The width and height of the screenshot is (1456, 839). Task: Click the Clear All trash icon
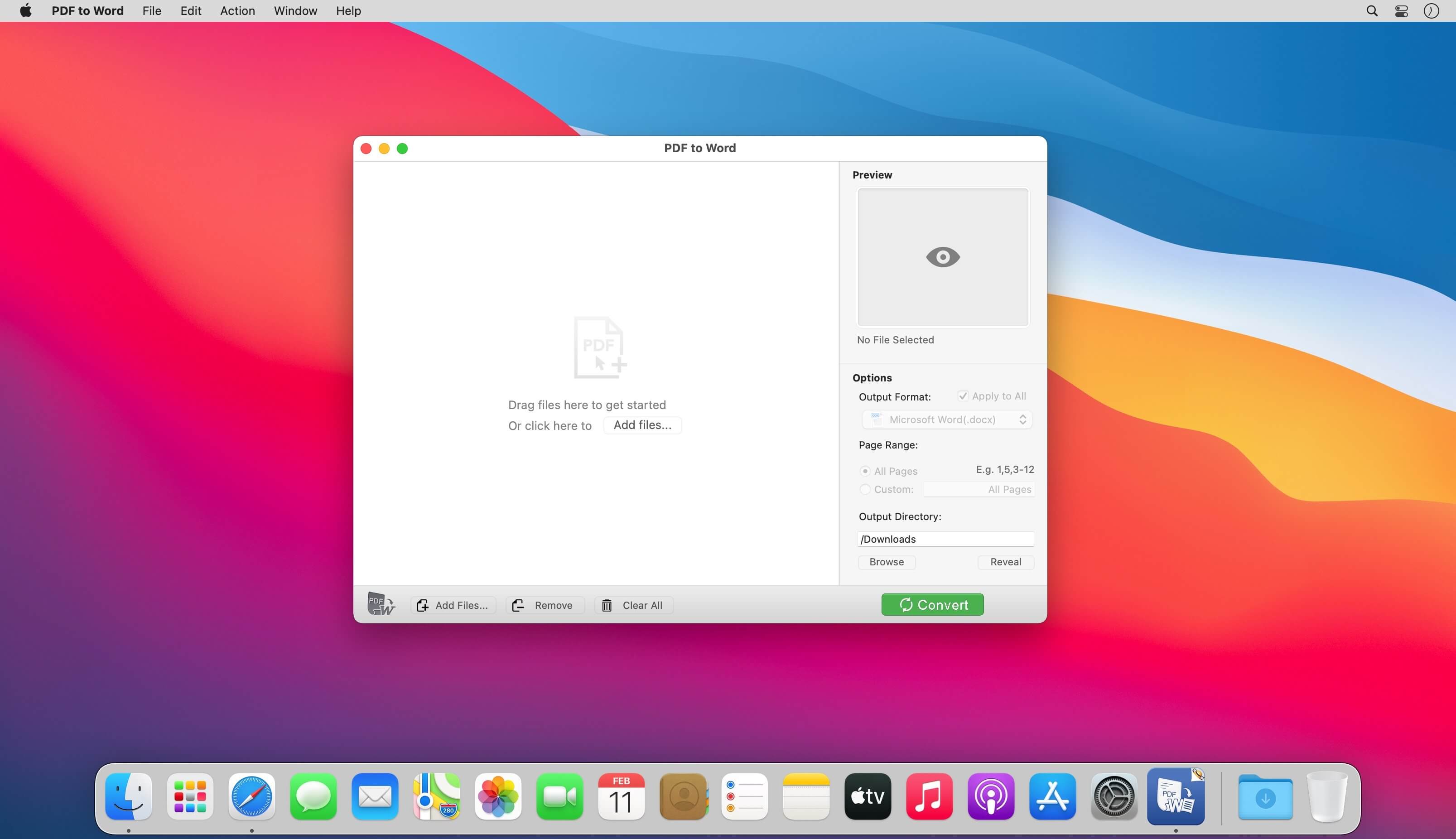pyautogui.click(x=607, y=605)
